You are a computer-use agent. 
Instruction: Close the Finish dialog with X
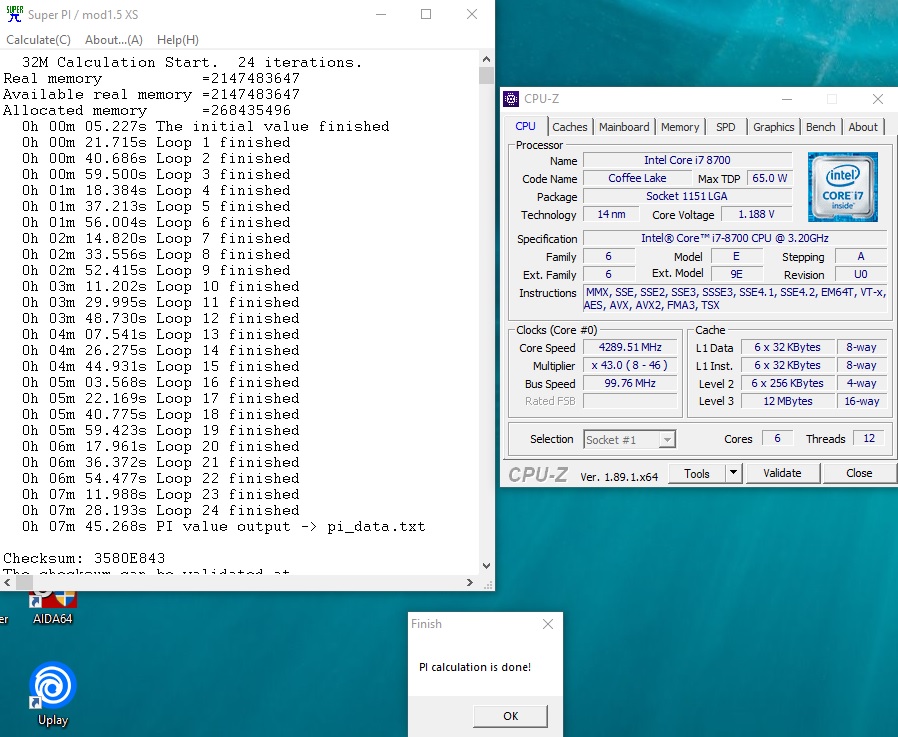[x=548, y=624]
